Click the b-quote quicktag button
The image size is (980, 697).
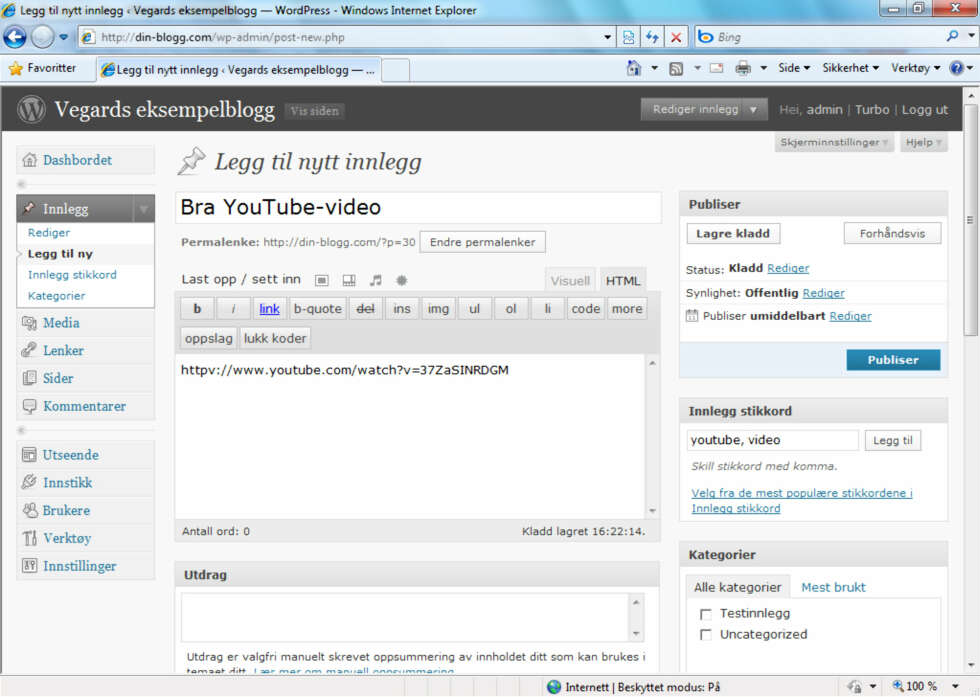318,308
